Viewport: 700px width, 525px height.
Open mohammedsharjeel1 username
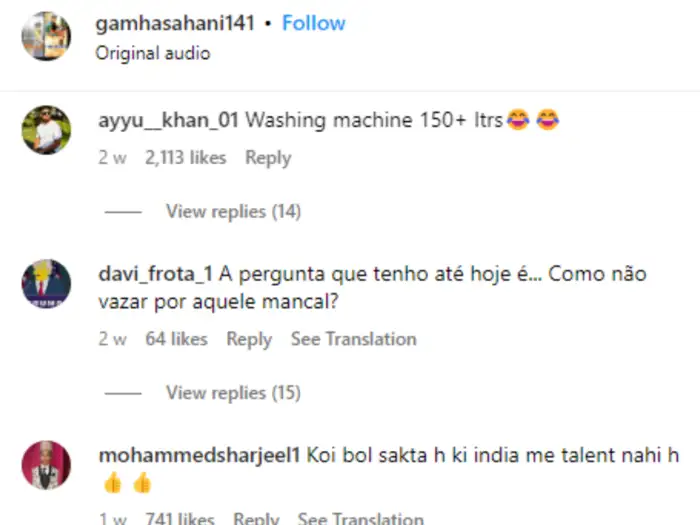click(x=199, y=455)
